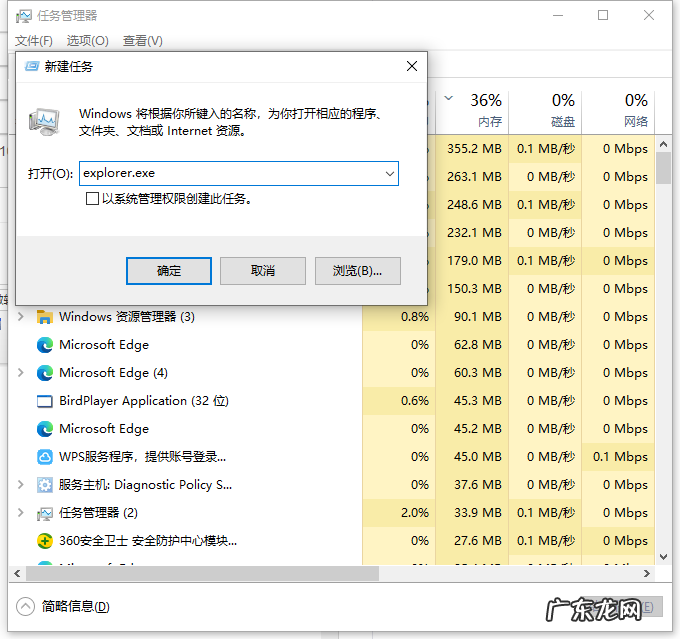The height and width of the screenshot is (639, 680).
Task: Click the 355.2 MB memory cell
Action: (x=474, y=149)
